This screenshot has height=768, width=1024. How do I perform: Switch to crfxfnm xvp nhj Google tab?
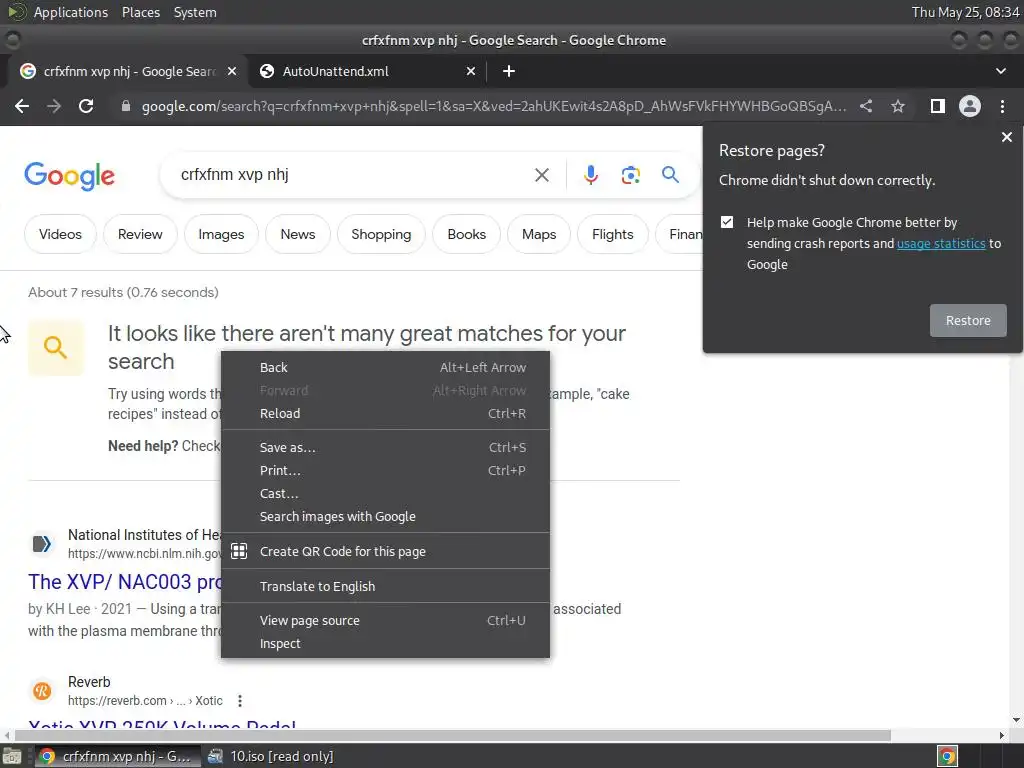pyautogui.click(x=128, y=71)
